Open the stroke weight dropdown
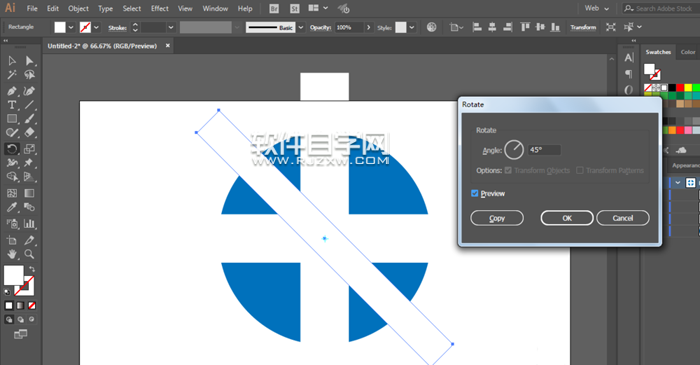Image resolution: width=700 pixels, height=365 pixels. coord(171,27)
